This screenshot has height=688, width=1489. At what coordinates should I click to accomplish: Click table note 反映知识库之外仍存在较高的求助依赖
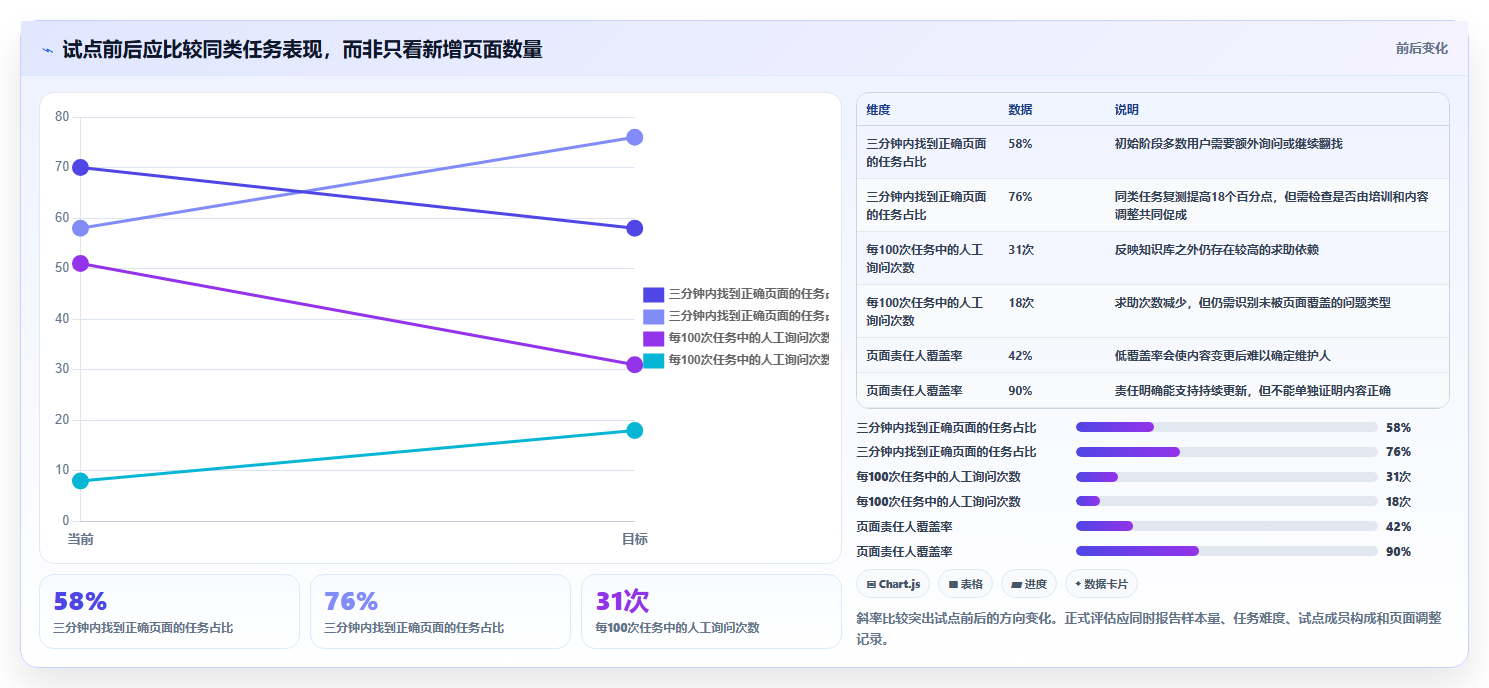point(1216,250)
